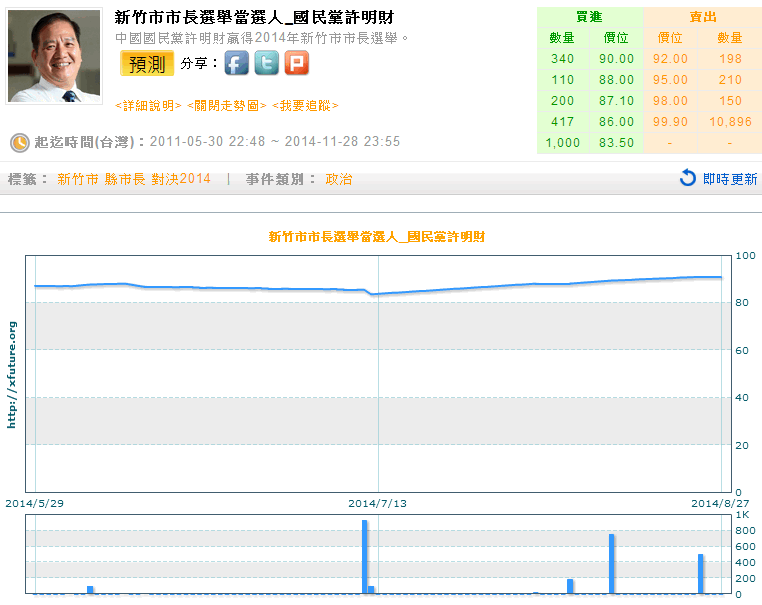
Task: Click the chart date label 2014/8/27
Action: 720,503
